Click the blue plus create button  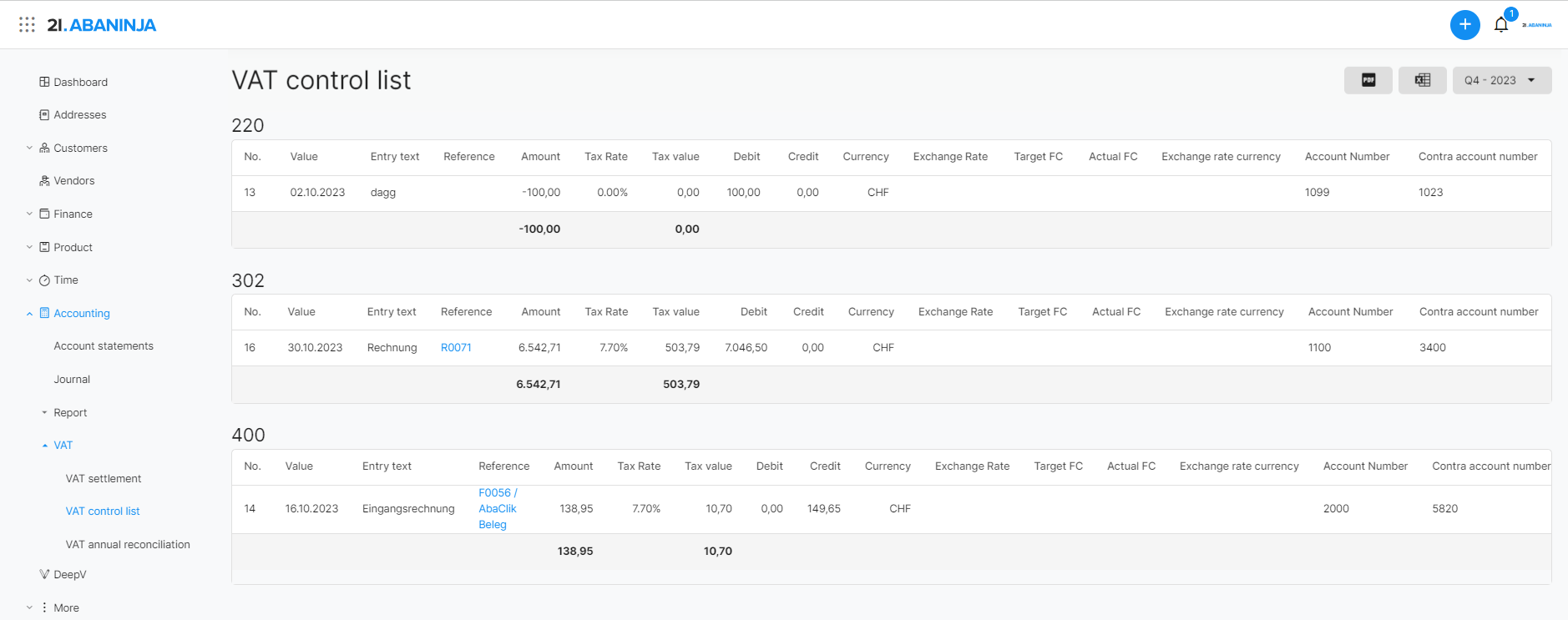[x=1464, y=25]
